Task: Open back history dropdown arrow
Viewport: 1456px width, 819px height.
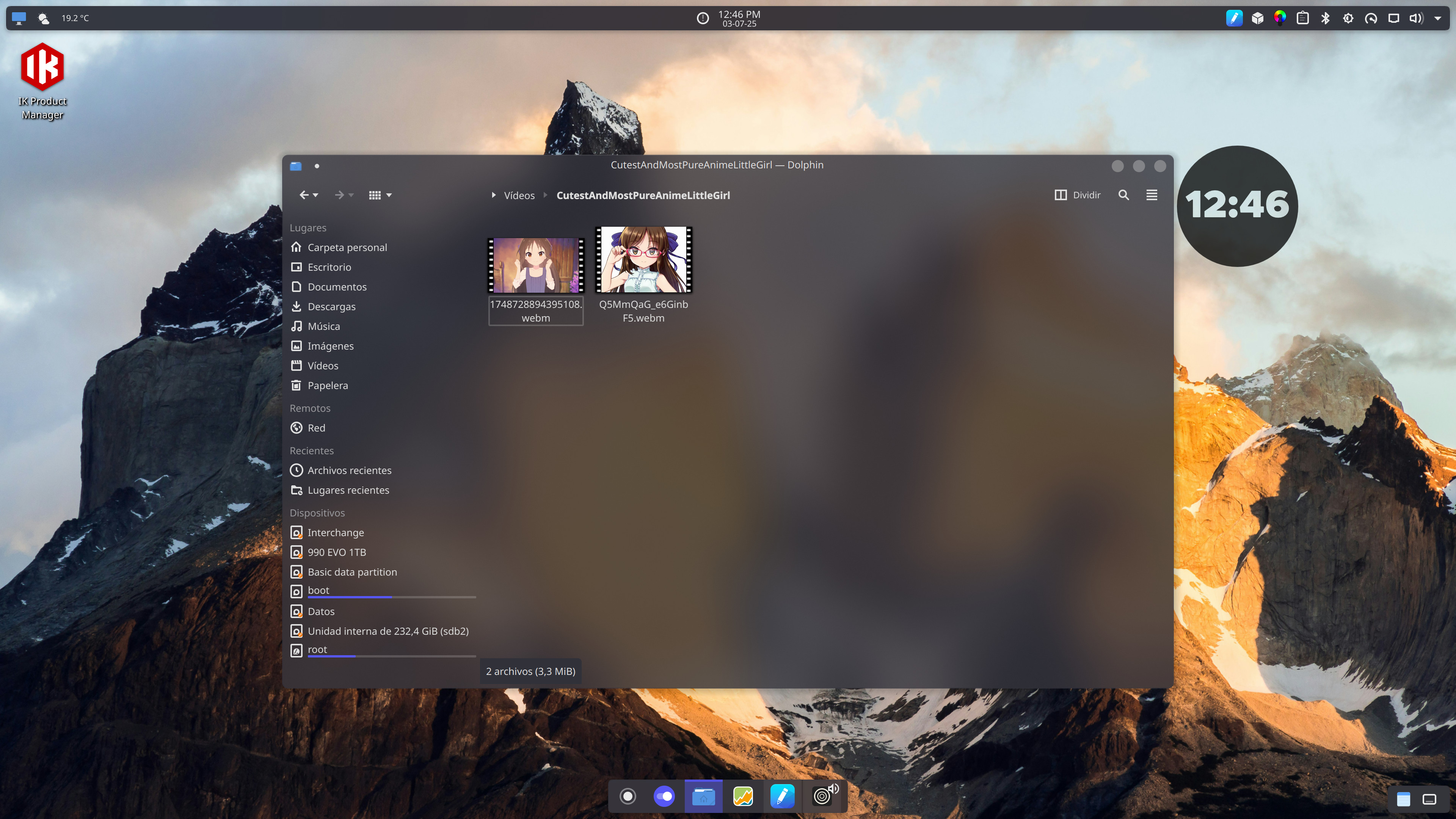Action: coord(316,196)
